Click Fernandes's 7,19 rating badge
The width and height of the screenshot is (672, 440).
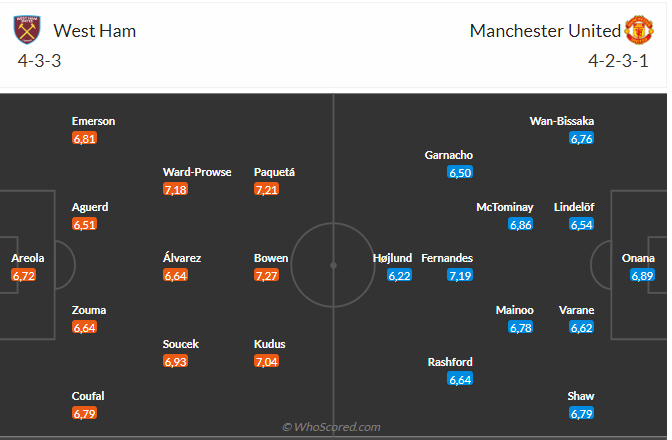[460, 275]
